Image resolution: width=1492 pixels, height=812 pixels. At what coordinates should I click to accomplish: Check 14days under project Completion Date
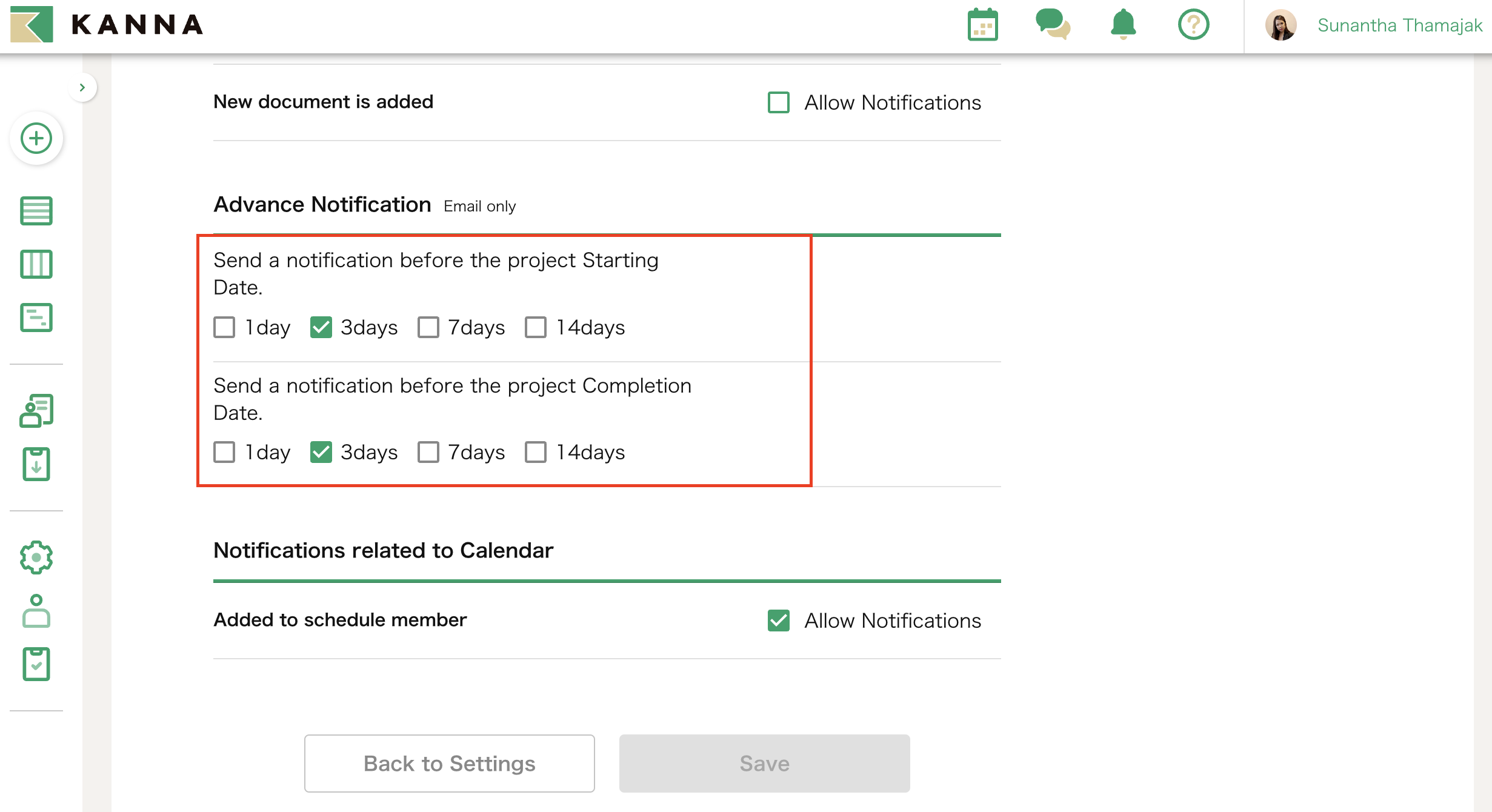pos(536,452)
